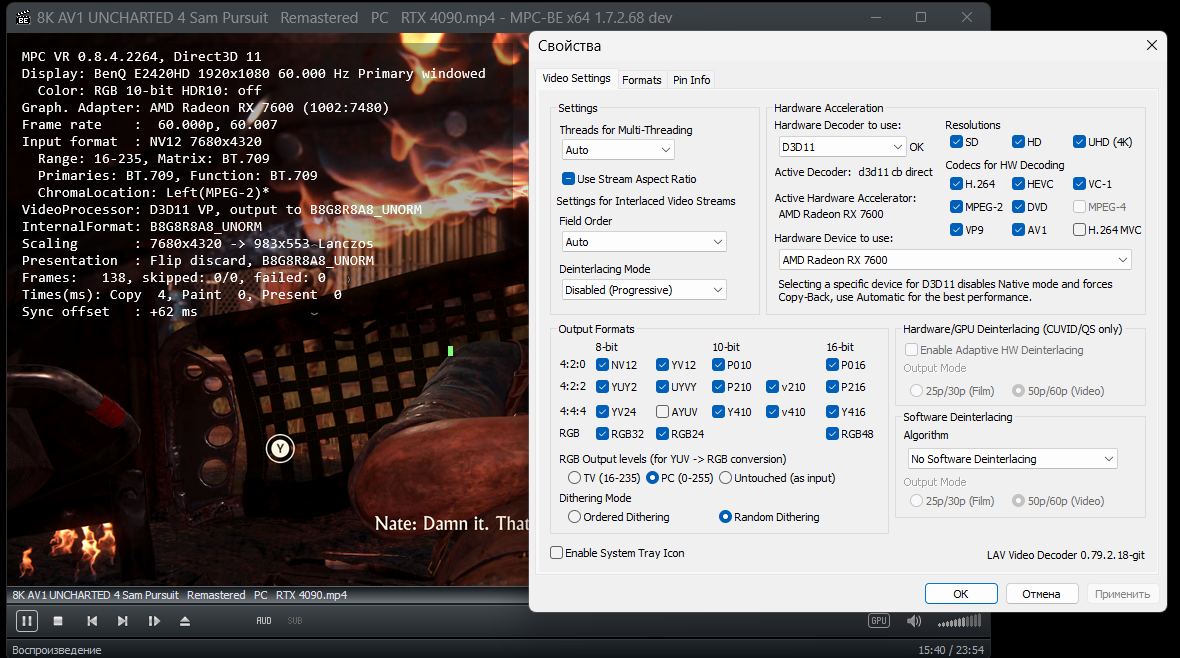Toggle v210 output format checkbox
This screenshot has width=1180, height=658.
(772, 387)
